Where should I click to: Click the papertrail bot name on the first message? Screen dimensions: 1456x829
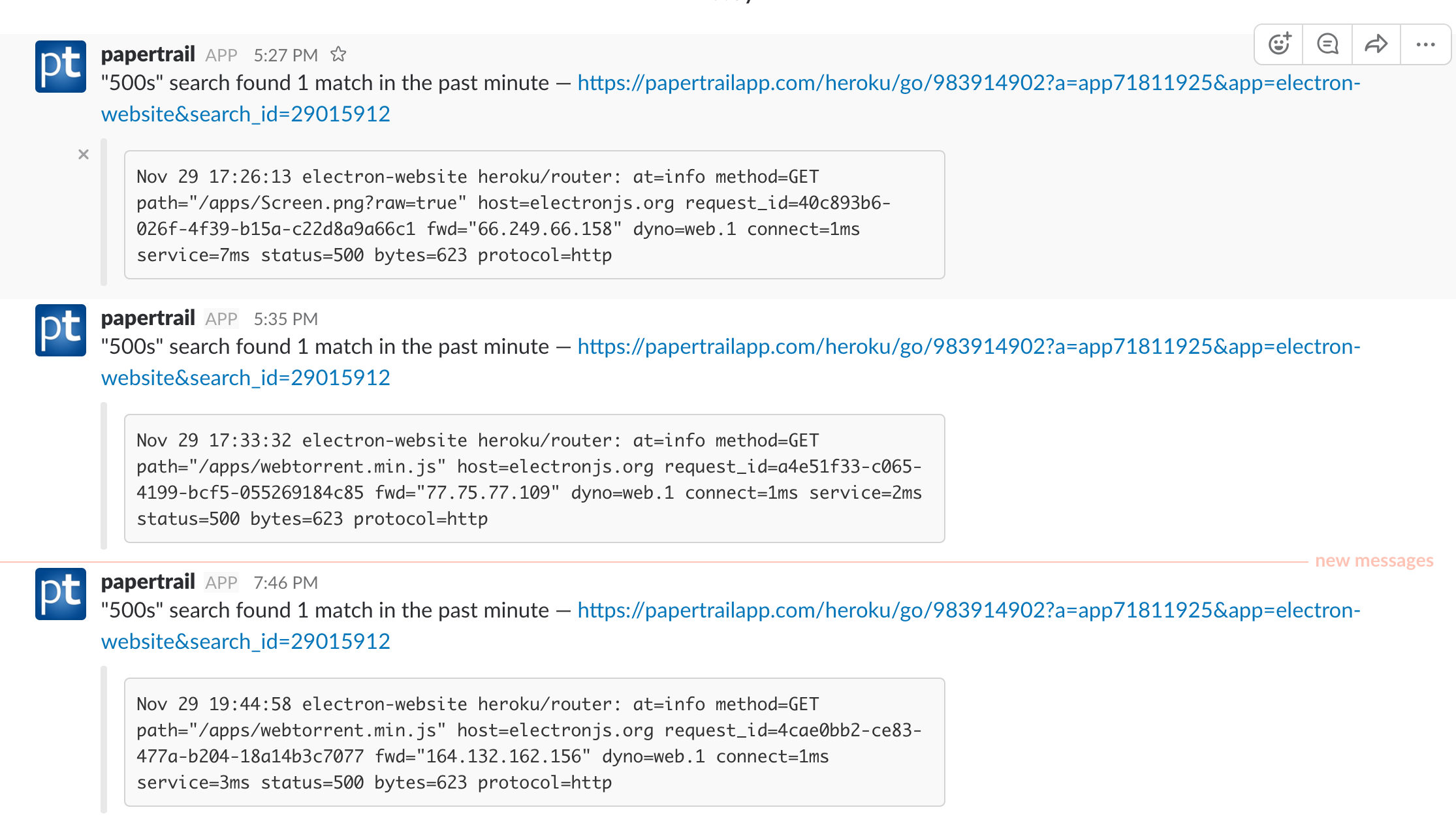click(148, 54)
